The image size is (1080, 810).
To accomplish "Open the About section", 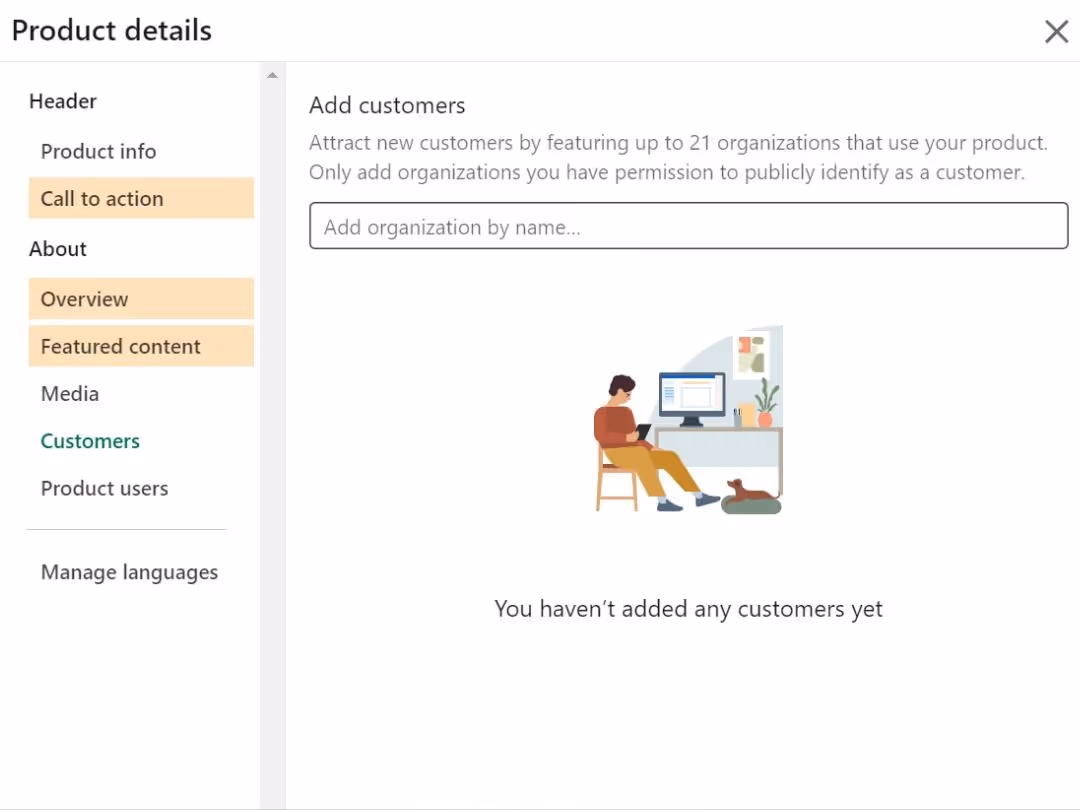I will coord(57,248).
